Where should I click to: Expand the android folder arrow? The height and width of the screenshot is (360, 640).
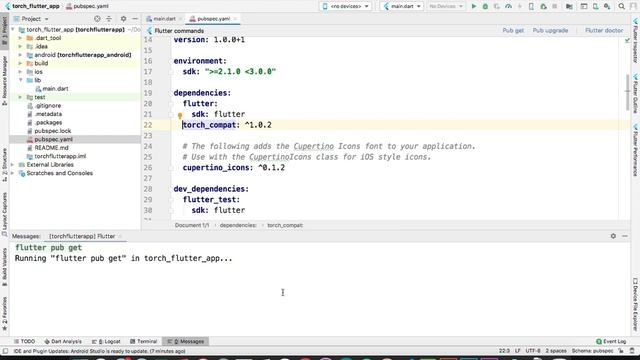tap(20, 55)
